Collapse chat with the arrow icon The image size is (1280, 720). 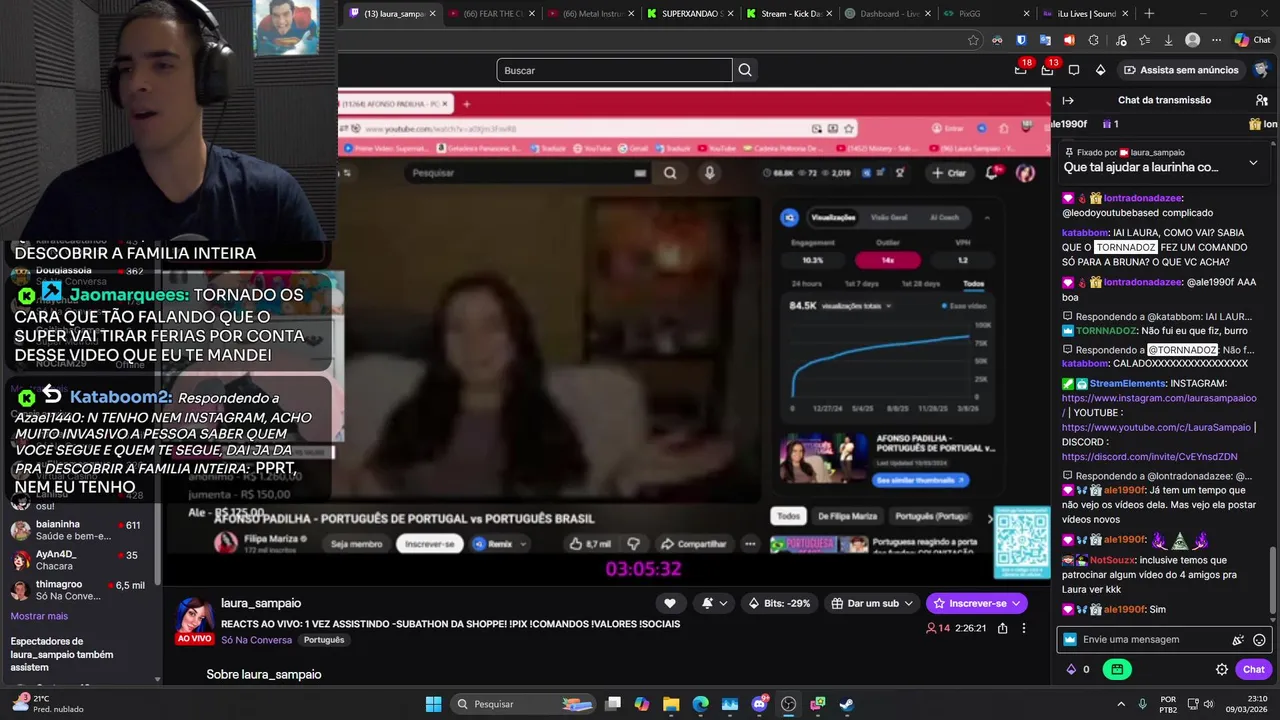point(1068,100)
